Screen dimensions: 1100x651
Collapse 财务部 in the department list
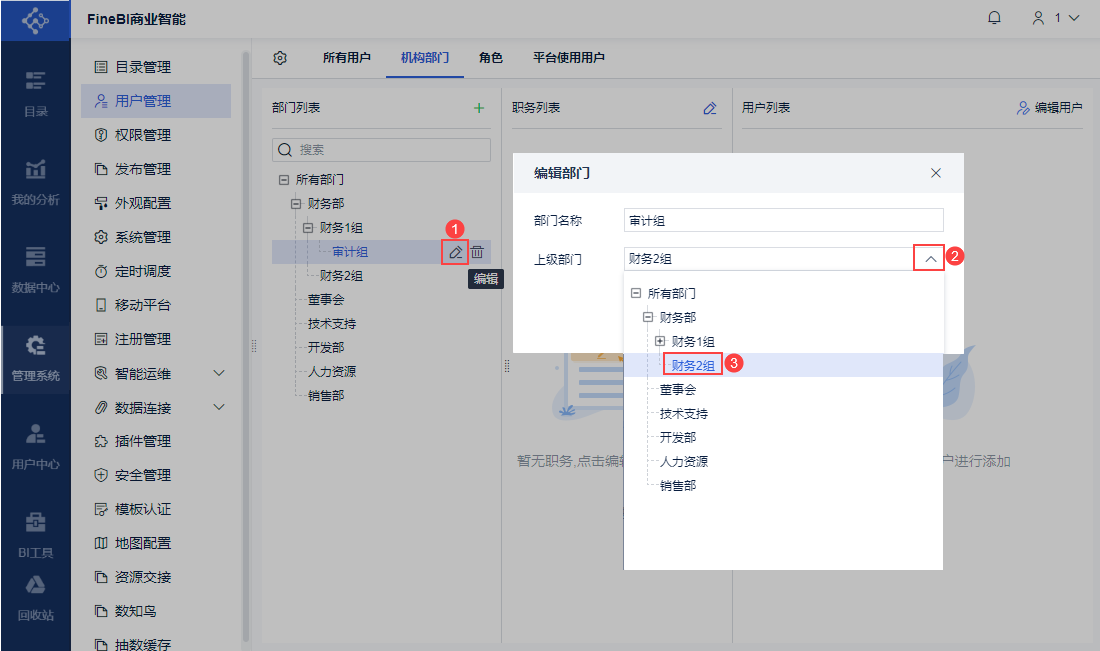pos(296,204)
